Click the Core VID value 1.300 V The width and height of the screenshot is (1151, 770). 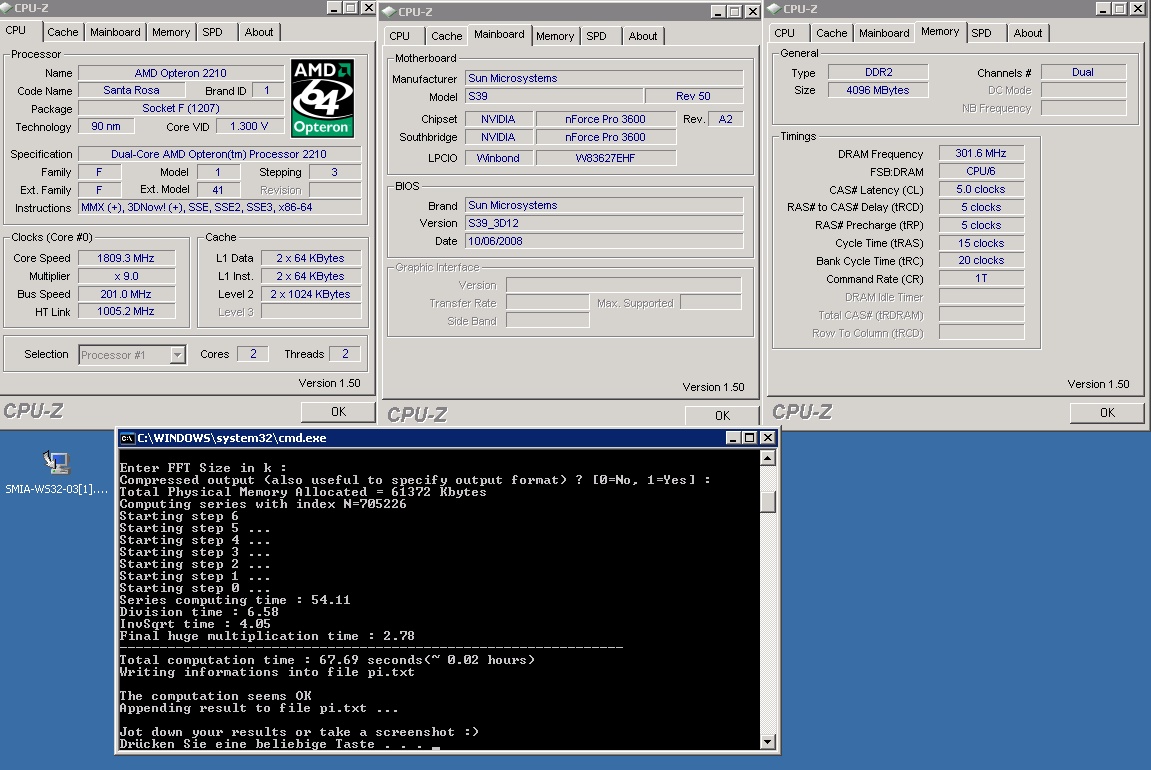pyautogui.click(x=249, y=126)
